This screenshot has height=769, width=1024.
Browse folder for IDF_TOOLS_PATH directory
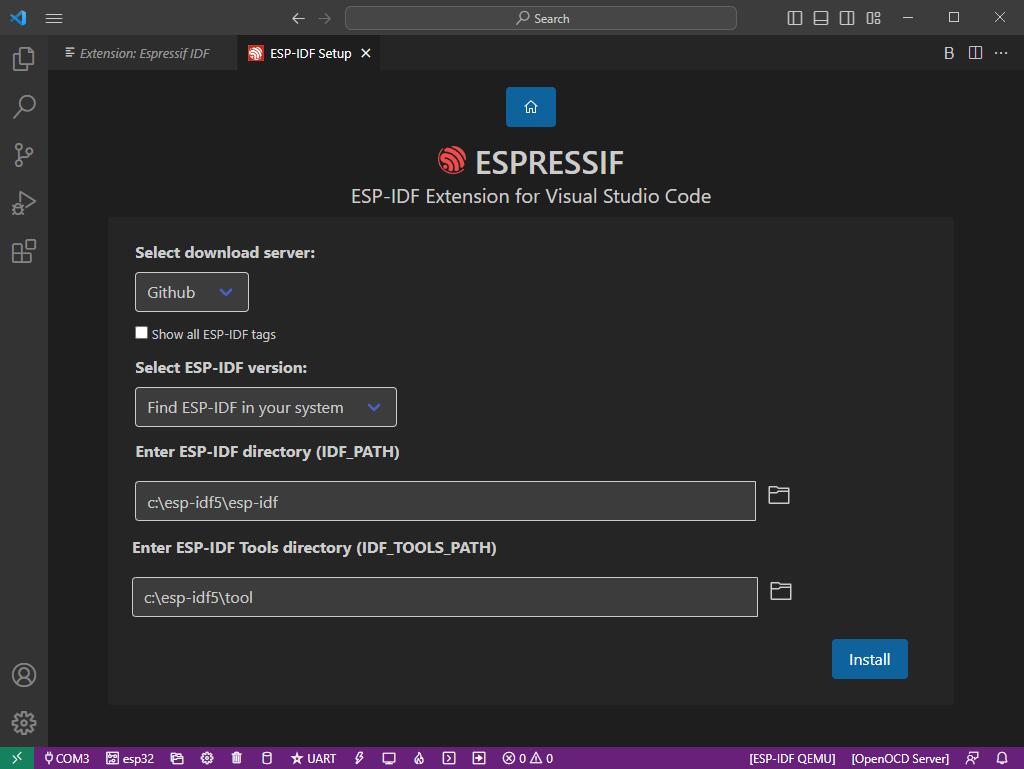(780, 592)
